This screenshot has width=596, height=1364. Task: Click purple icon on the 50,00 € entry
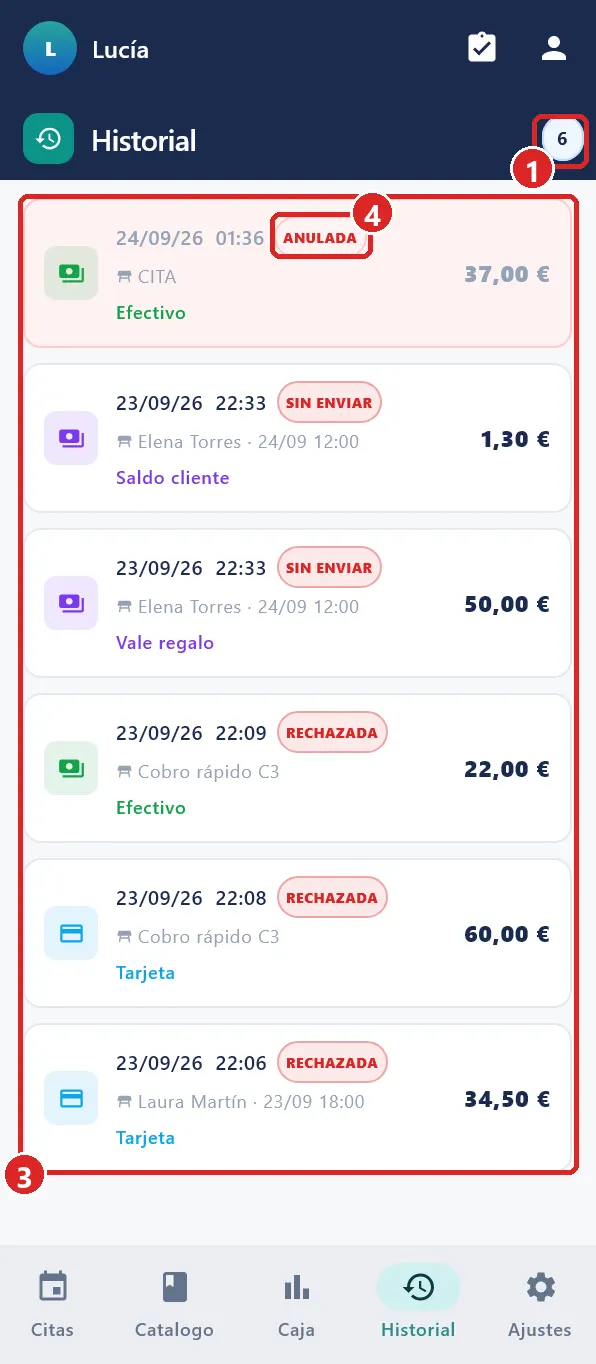point(71,603)
